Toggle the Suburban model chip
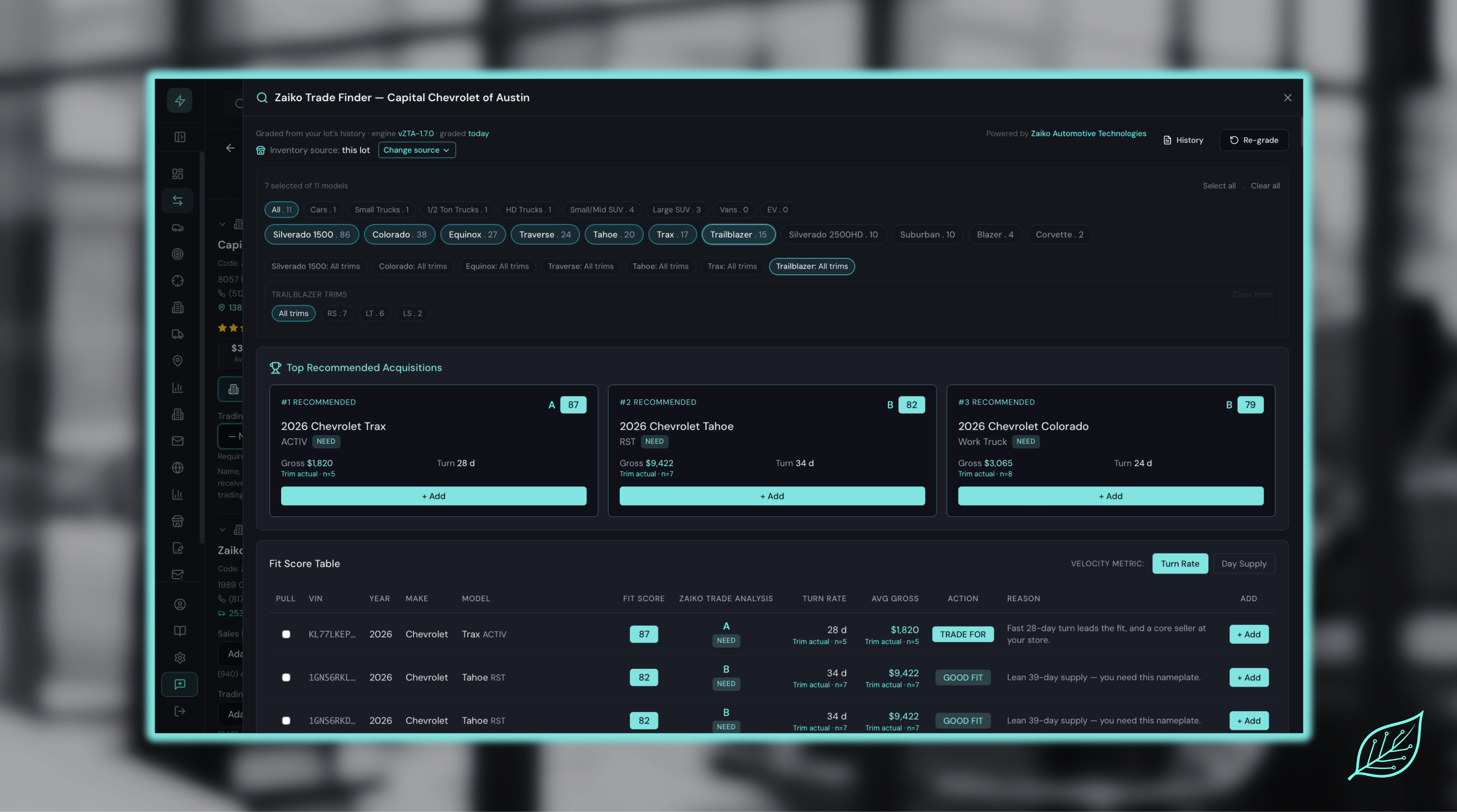Viewport: 1457px width, 812px height. pyautogui.click(x=927, y=235)
